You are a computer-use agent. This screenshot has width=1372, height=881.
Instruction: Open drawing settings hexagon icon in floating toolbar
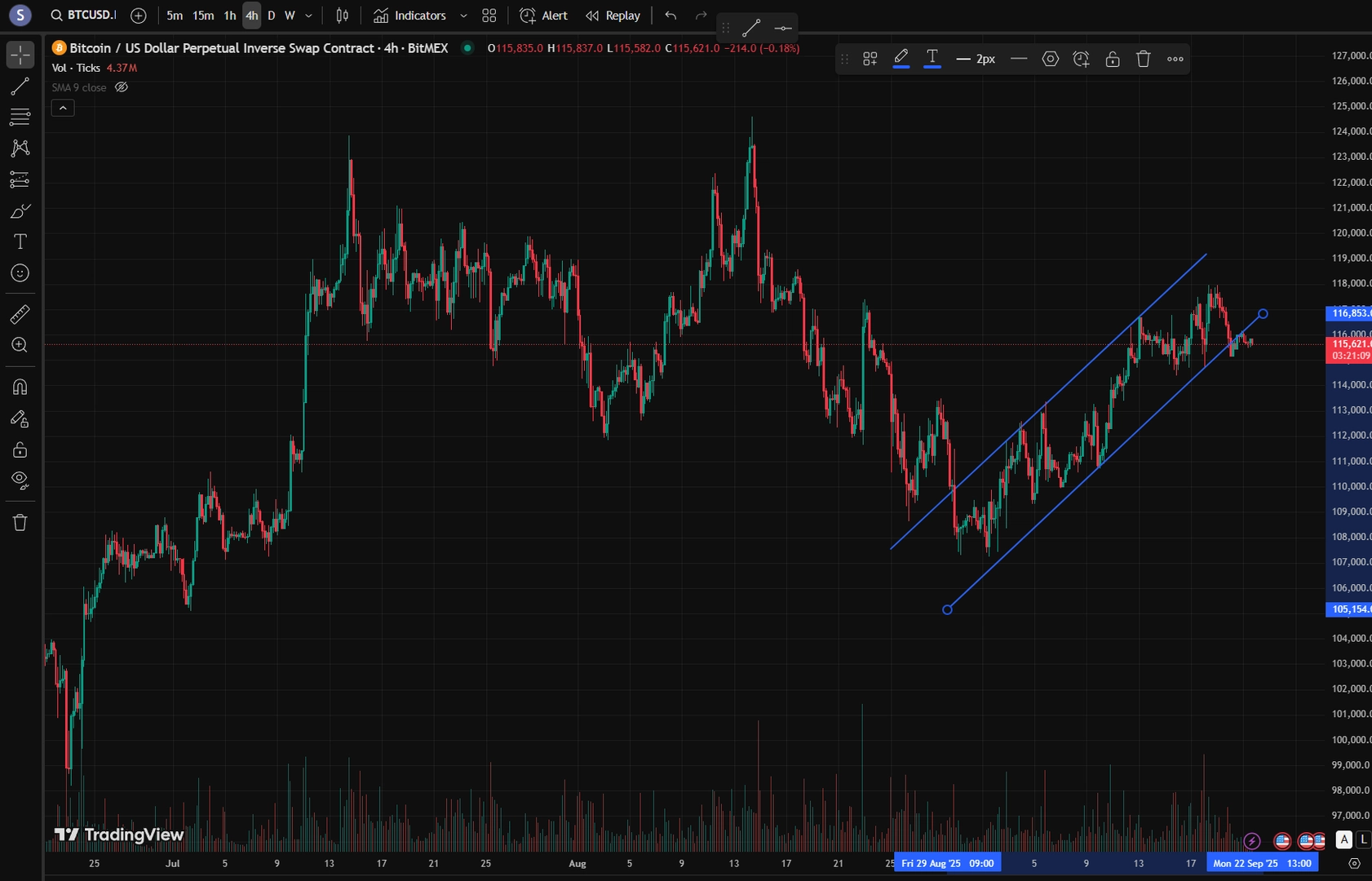(x=1051, y=59)
